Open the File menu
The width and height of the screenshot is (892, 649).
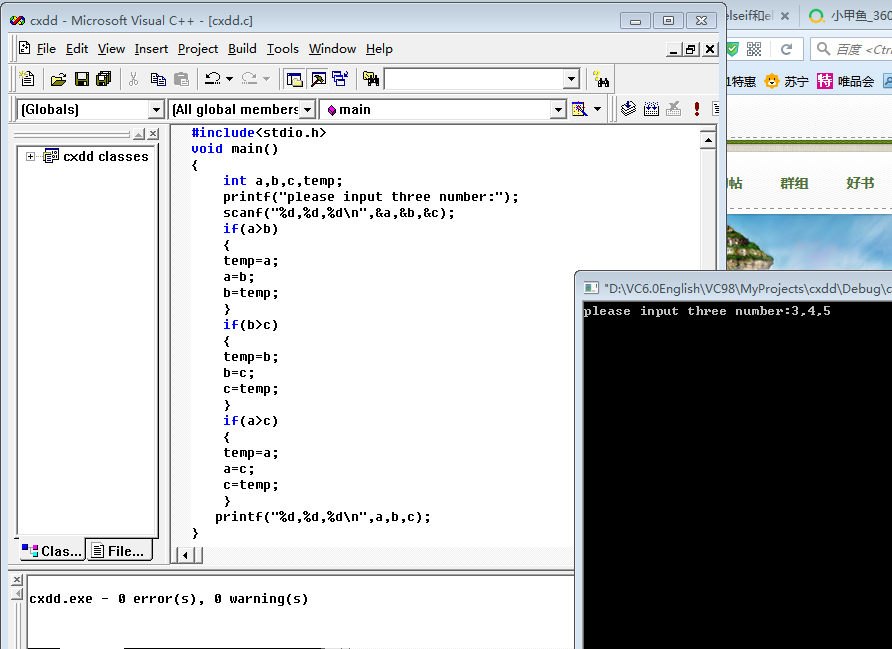pos(46,49)
